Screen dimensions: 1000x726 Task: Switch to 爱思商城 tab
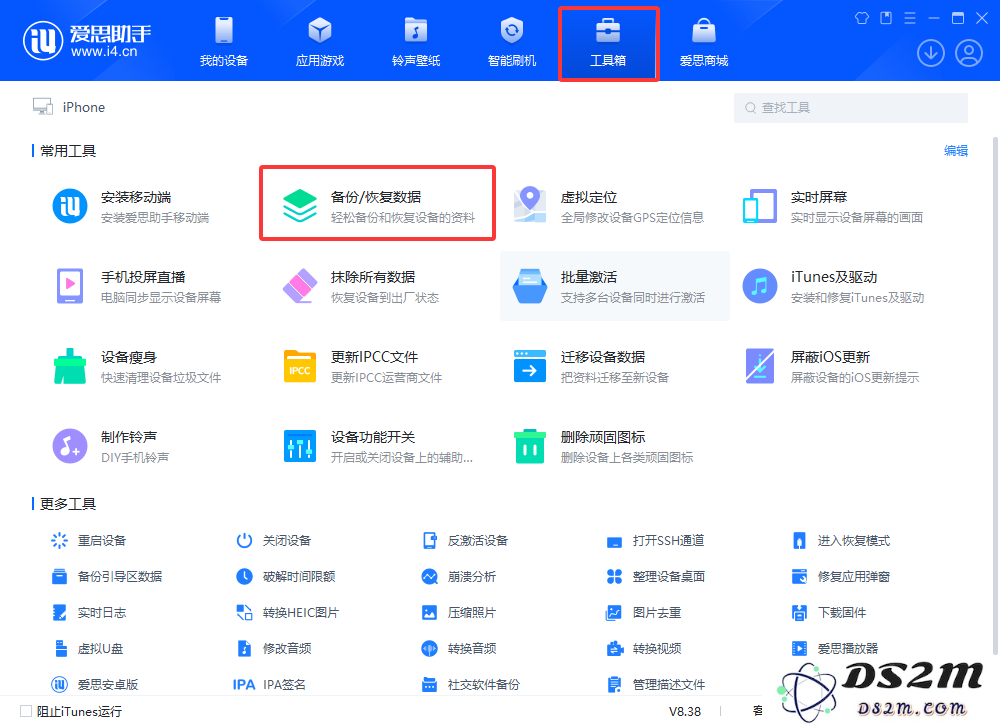point(704,42)
